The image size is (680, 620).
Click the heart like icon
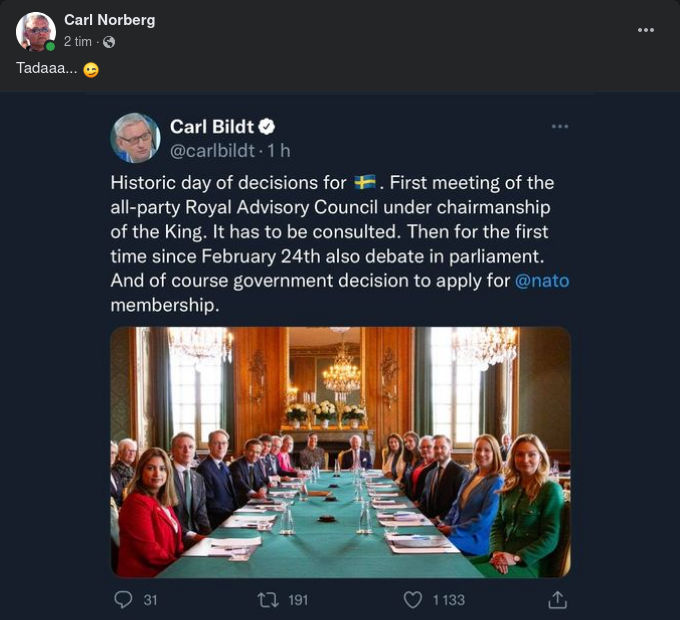tap(413, 599)
